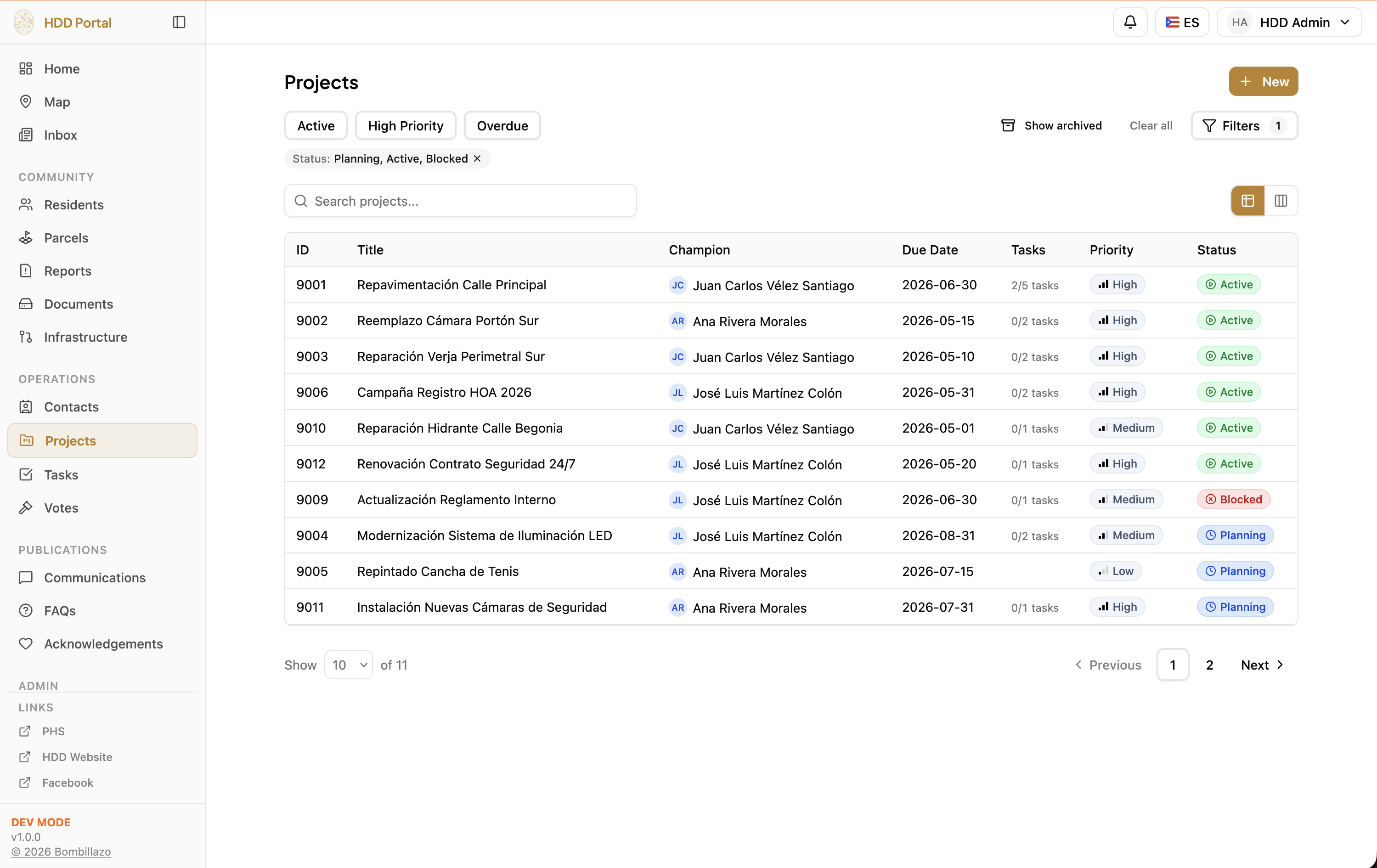Toggle the Active quick filter
The width and height of the screenshot is (1377, 868).
click(x=316, y=126)
